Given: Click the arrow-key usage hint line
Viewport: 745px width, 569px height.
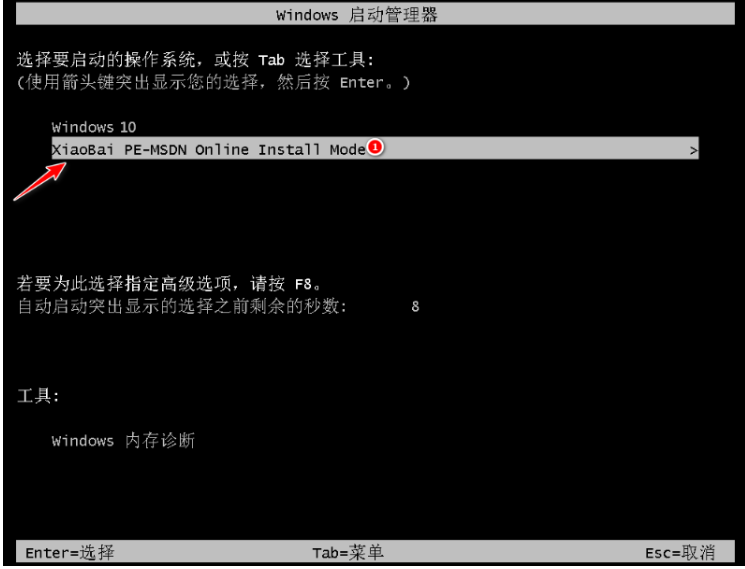Looking at the screenshot, I should click(x=213, y=83).
